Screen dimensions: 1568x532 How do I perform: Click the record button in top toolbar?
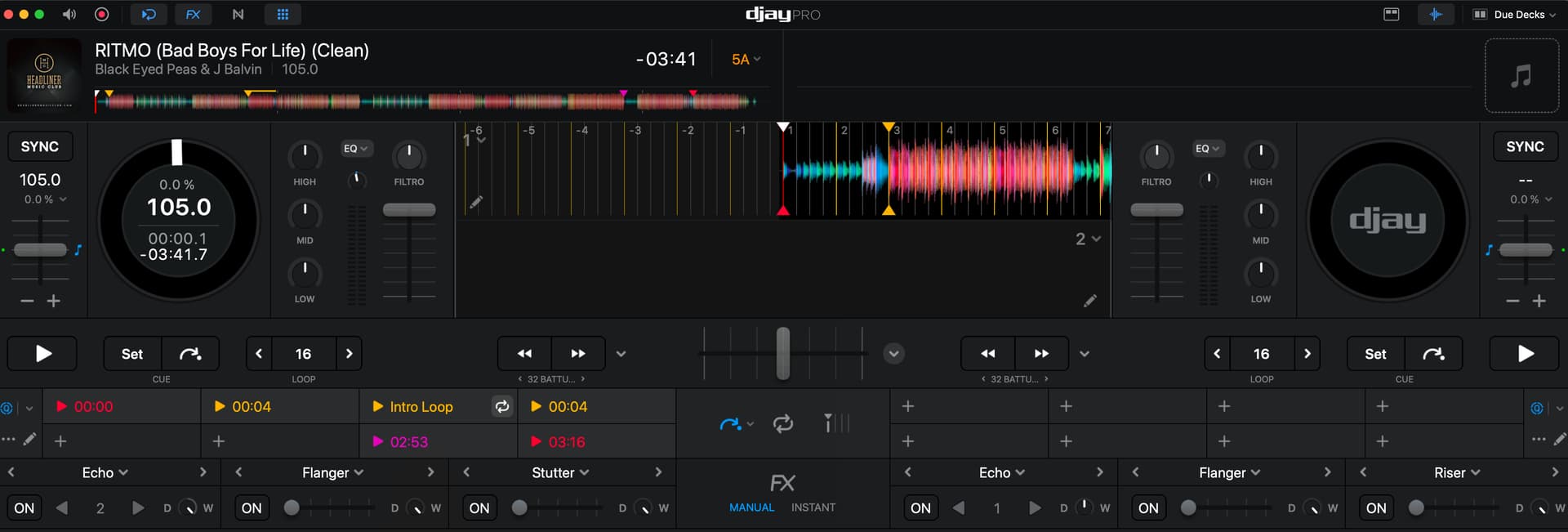click(102, 15)
